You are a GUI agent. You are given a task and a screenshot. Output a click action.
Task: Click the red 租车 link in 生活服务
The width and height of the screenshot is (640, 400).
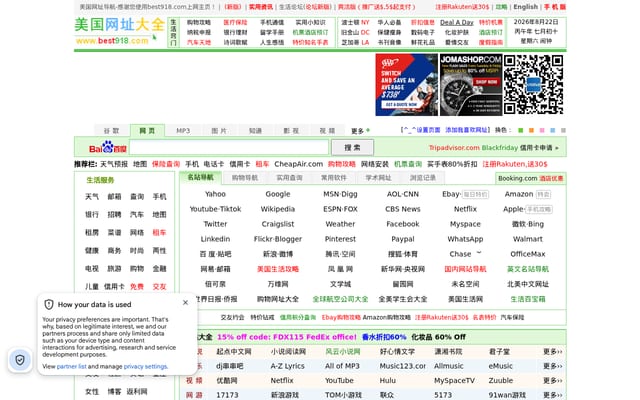[x=159, y=233]
